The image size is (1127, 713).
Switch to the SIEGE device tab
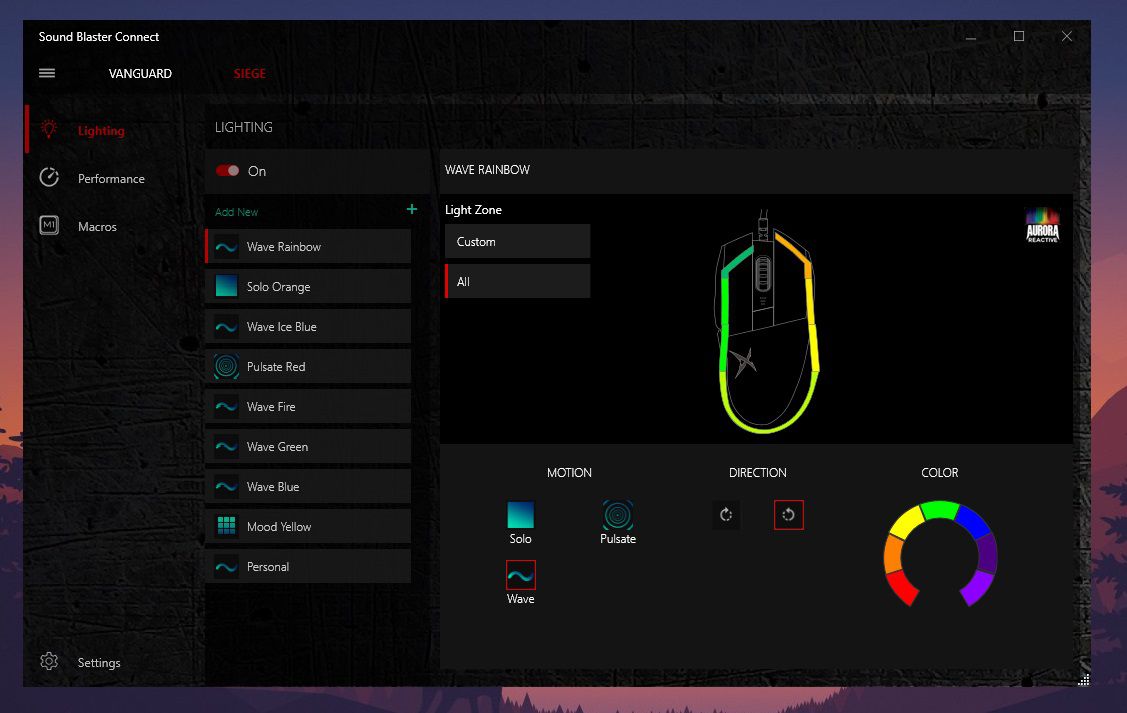coord(249,73)
